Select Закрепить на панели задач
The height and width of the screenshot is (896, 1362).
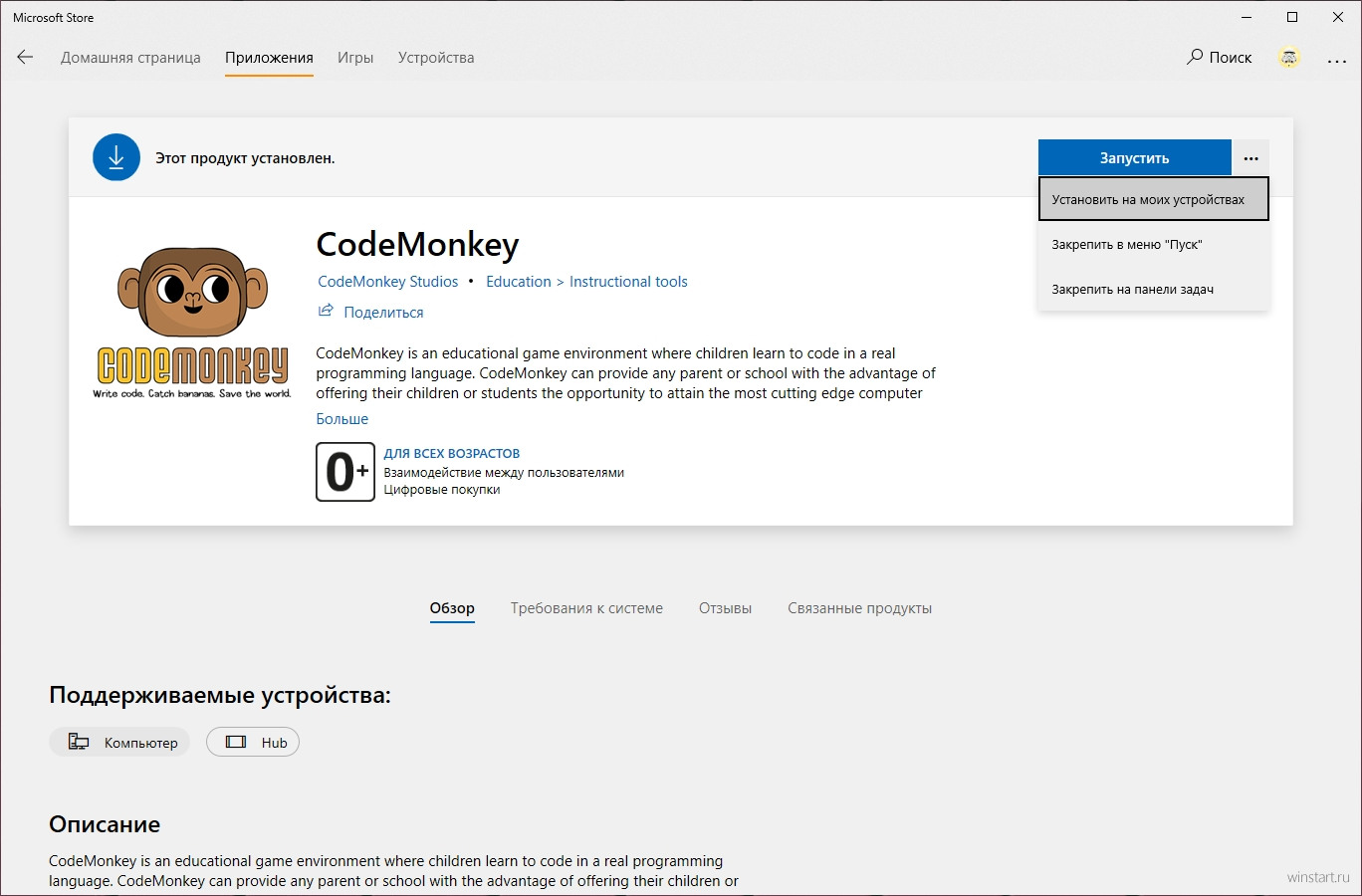click(1154, 289)
